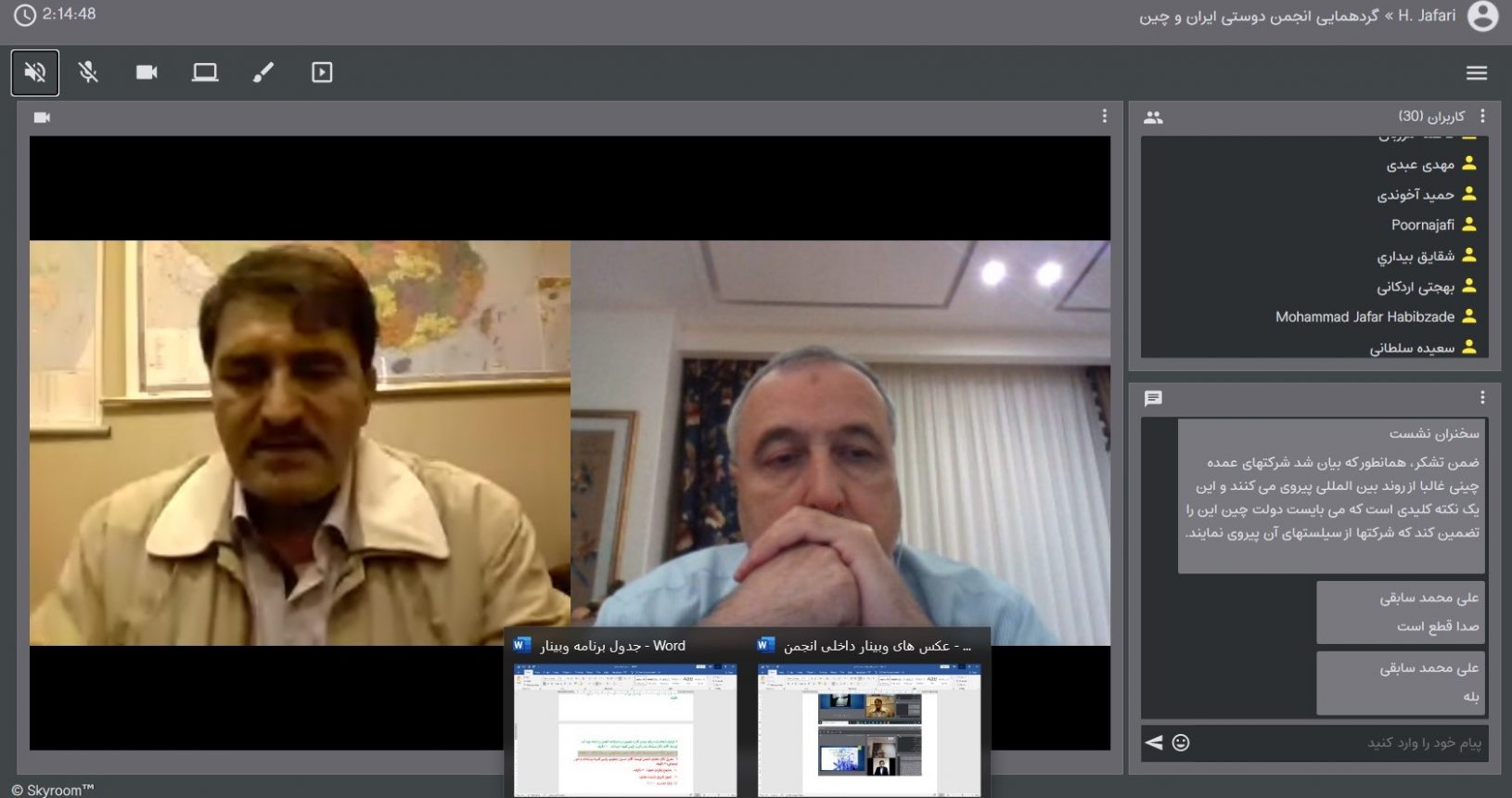Start screen sharing with laptop icon
Screen dimensions: 1512x798
coord(205,72)
